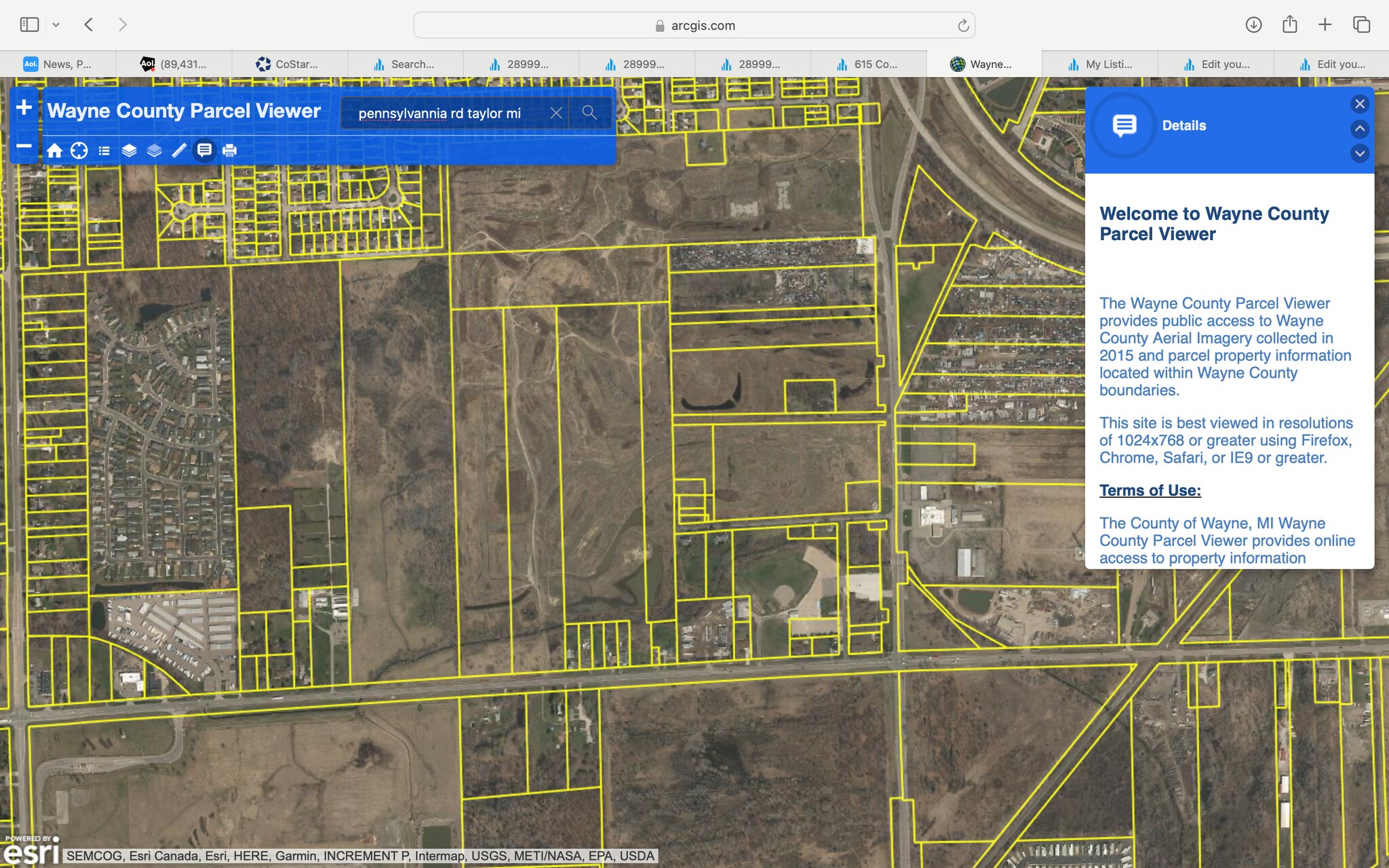Image resolution: width=1389 pixels, height=868 pixels.
Task: Zoom in with the plus button
Action: coord(24,108)
